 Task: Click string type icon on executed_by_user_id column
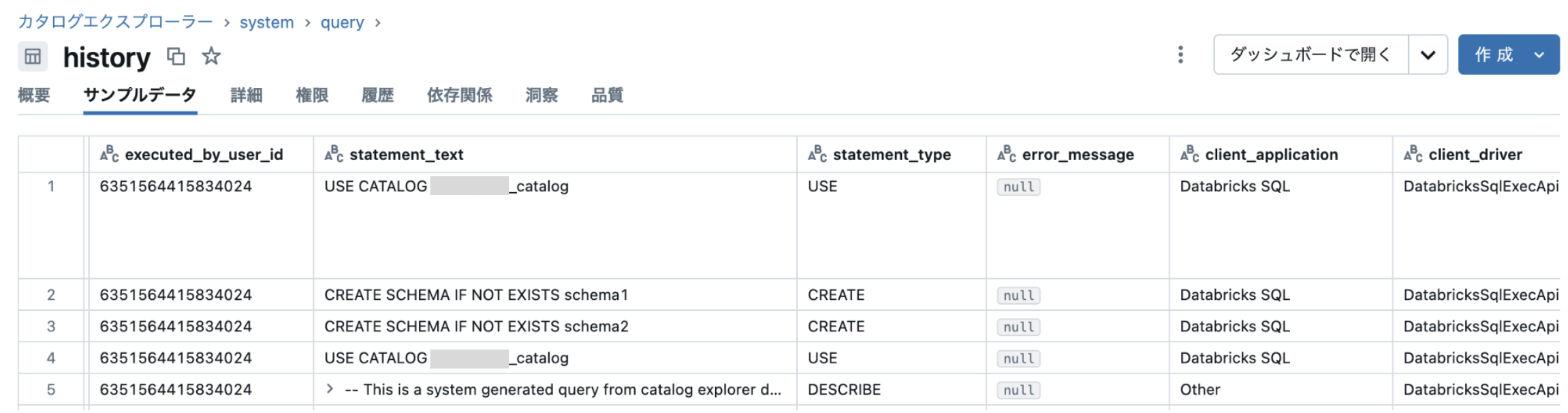[109, 155]
